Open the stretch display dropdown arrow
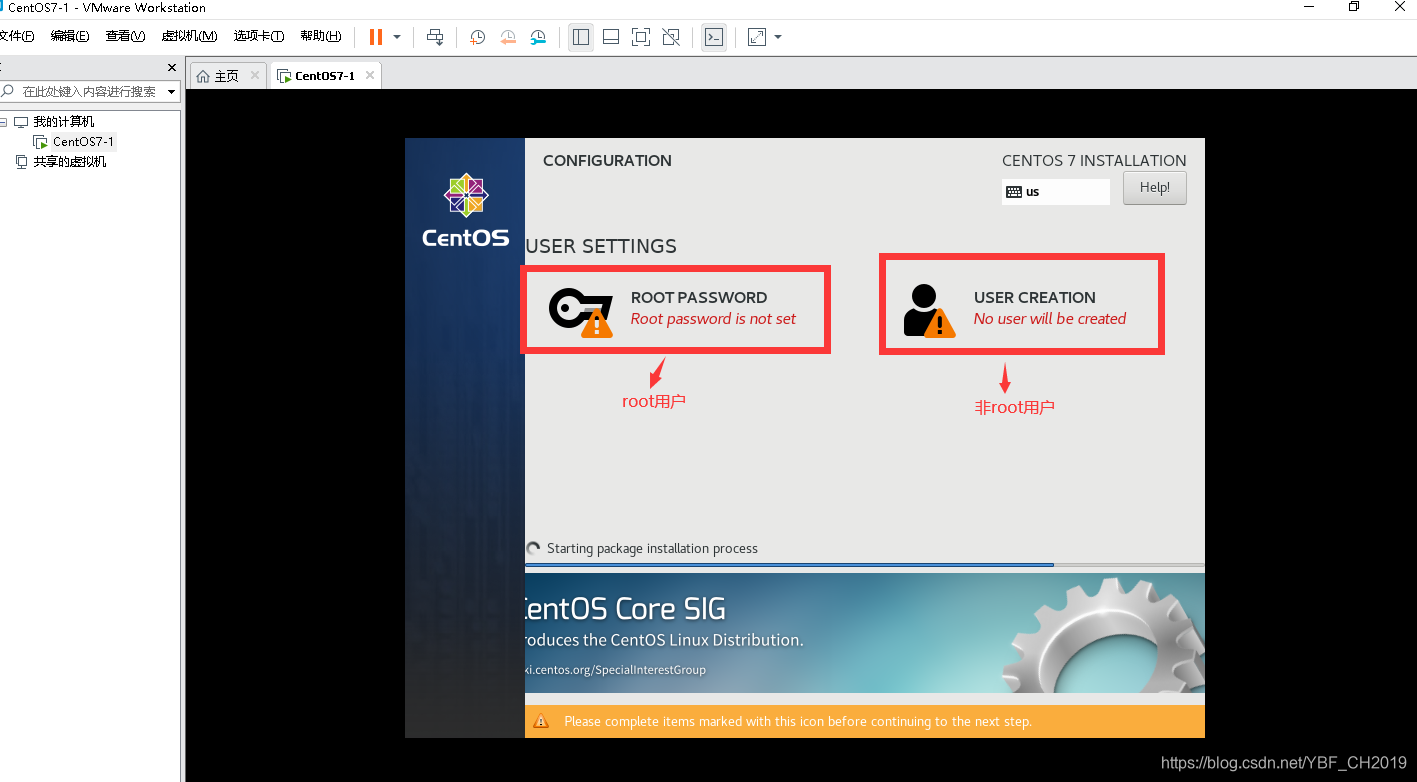This screenshot has height=782, width=1417. click(x=778, y=37)
